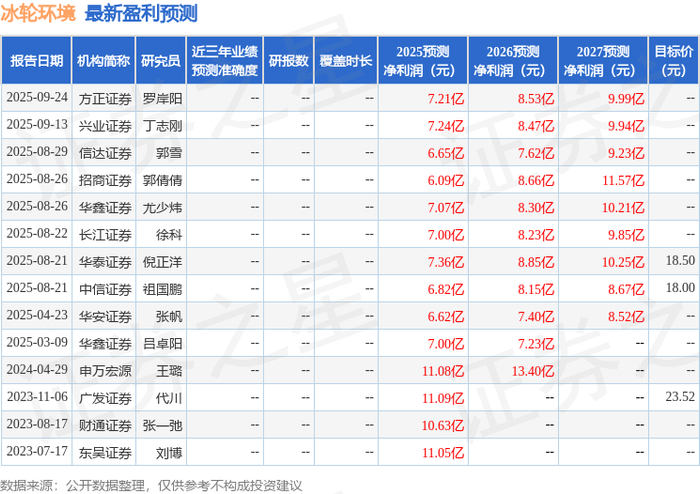Select the date cell 2025-03-09
Screen dimensions: 700x494
point(37,343)
